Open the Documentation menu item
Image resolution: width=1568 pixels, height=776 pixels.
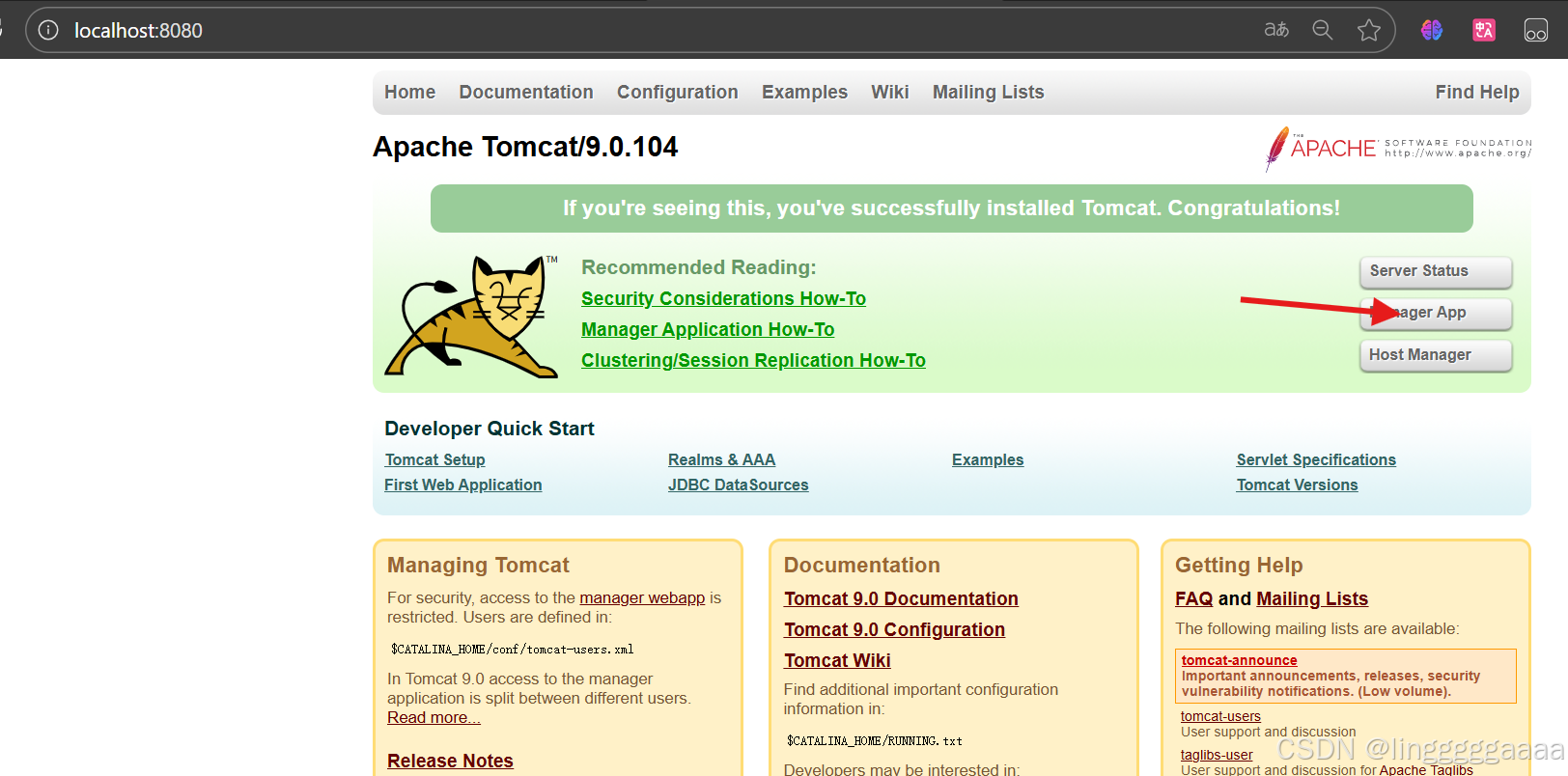tap(526, 92)
